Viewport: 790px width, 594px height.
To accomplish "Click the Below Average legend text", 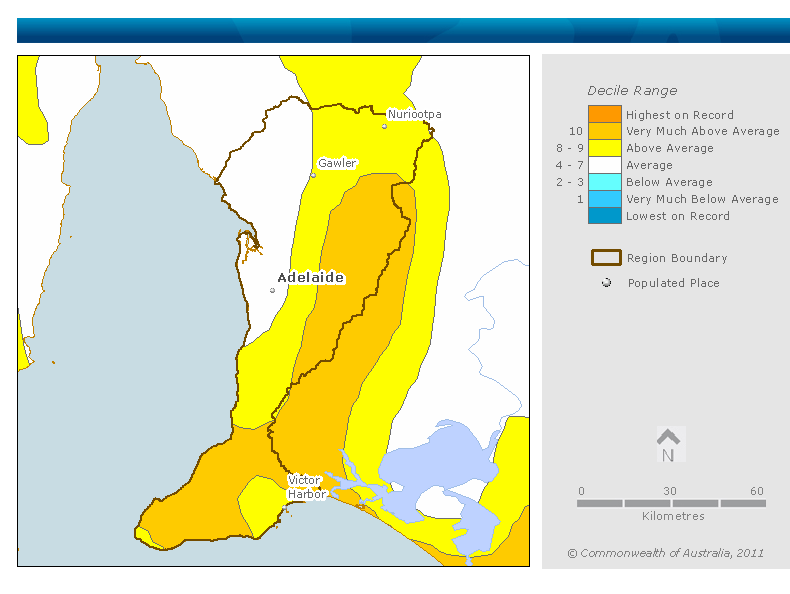I will click(669, 182).
